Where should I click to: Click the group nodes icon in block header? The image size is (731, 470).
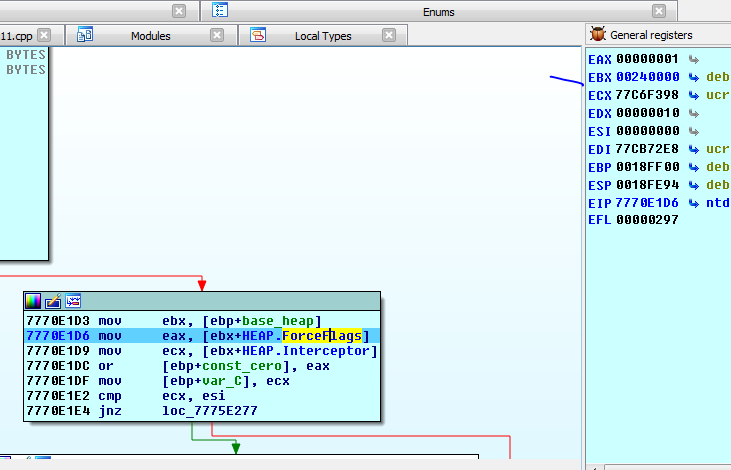coord(73,300)
